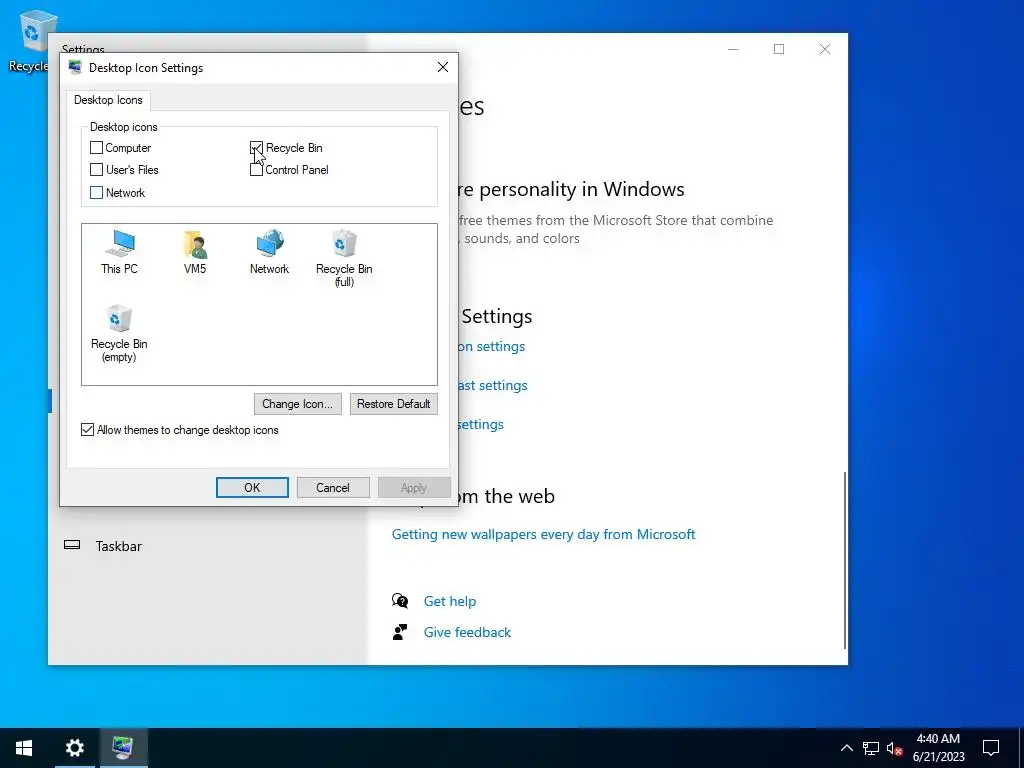Click the Restore Default button
The image size is (1024, 768).
(x=394, y=404)
